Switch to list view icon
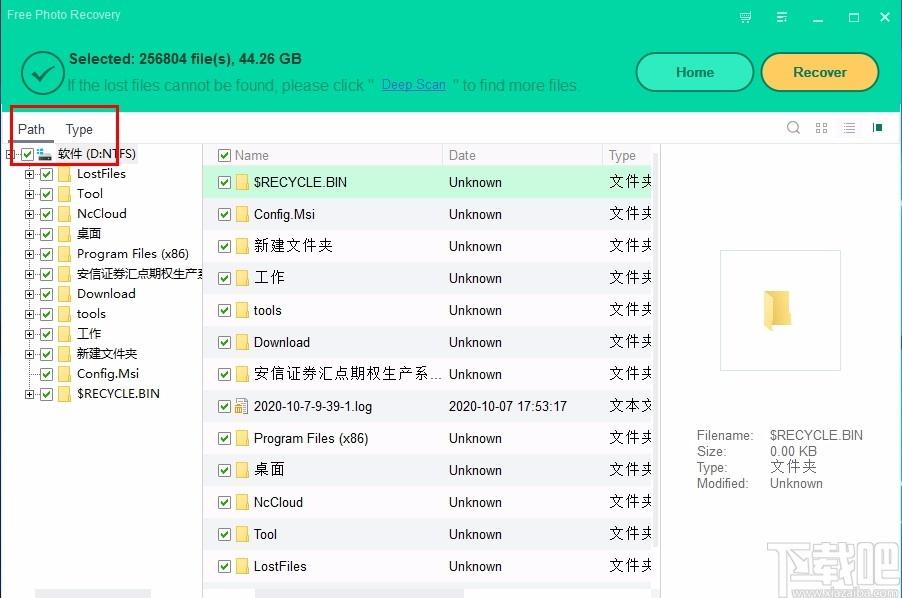 tap(849, 128)
